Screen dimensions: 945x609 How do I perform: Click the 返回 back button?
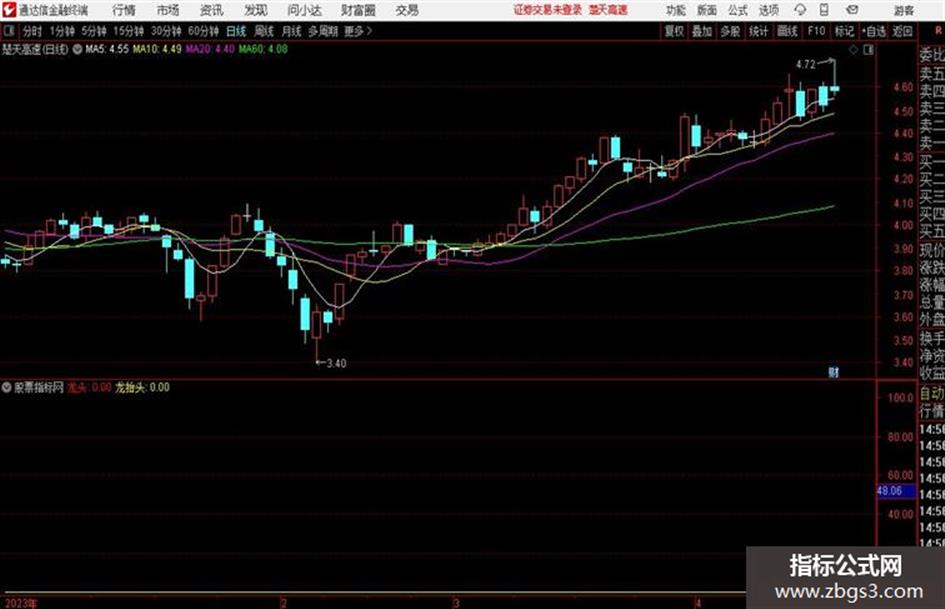coord(902,31)
